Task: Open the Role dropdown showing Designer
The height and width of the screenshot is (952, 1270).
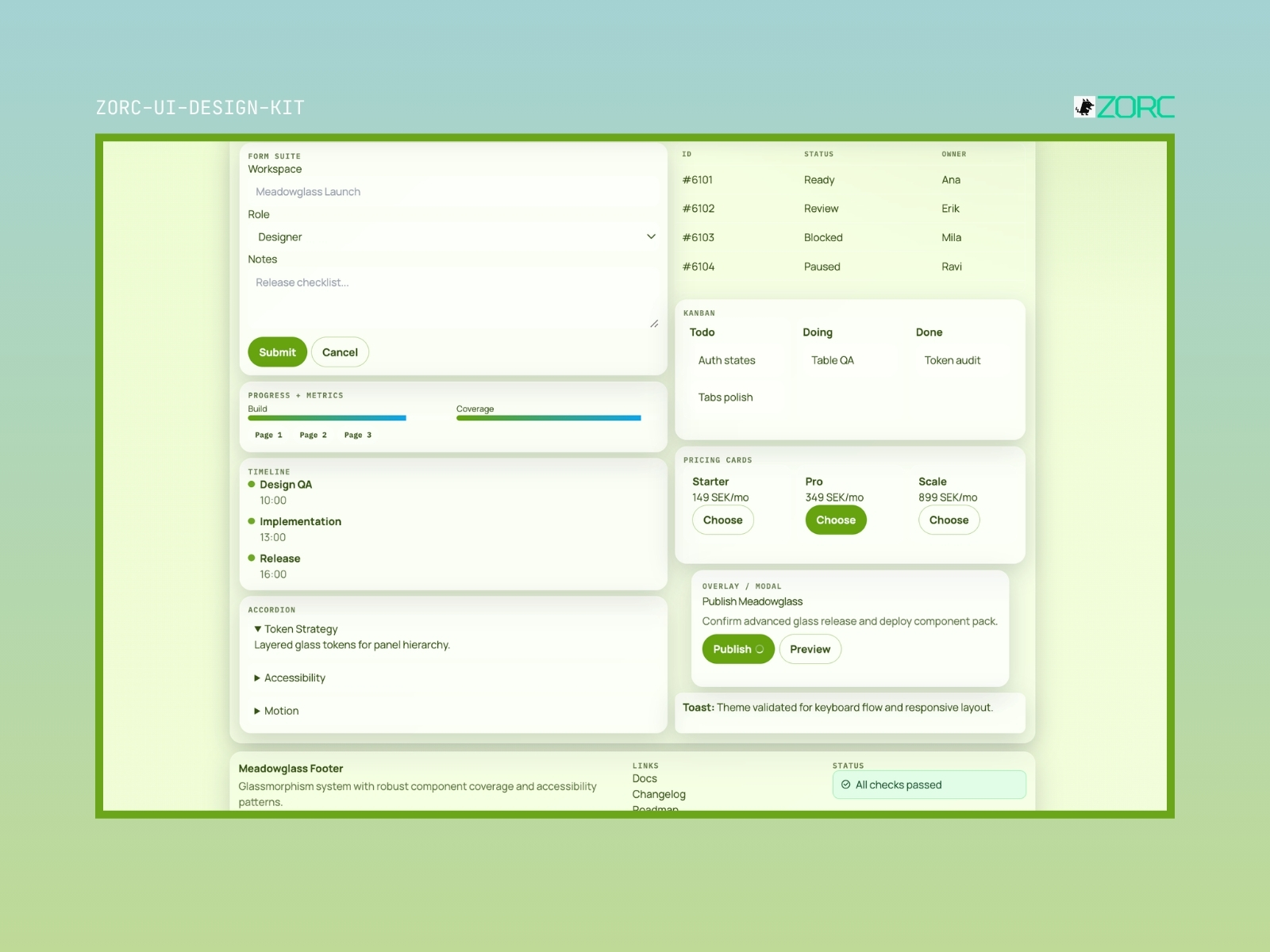Action: [453, 237]
